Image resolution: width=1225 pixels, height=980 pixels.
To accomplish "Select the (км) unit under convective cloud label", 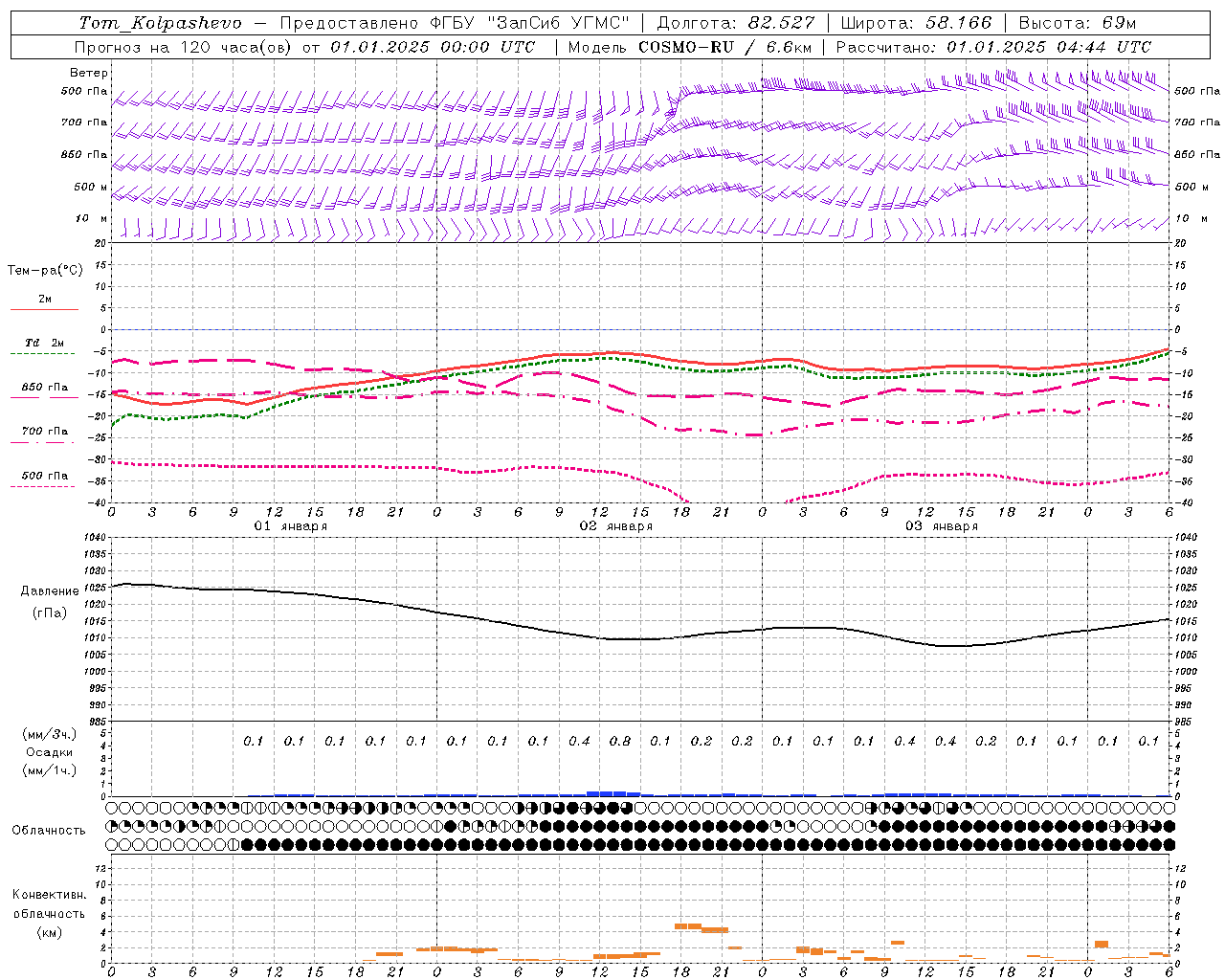I will 49,932.
